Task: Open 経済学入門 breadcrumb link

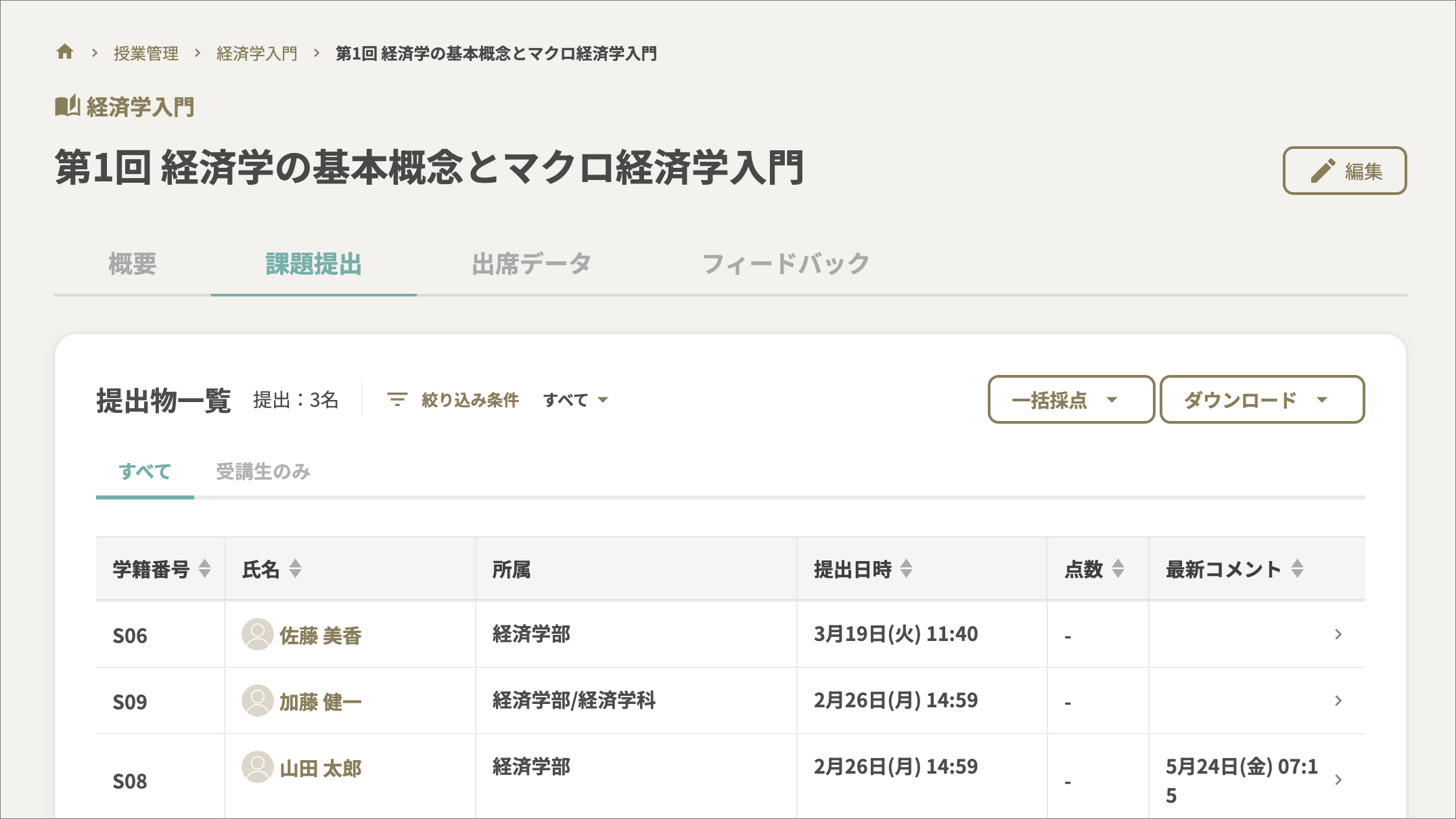Action: [257, 53]
